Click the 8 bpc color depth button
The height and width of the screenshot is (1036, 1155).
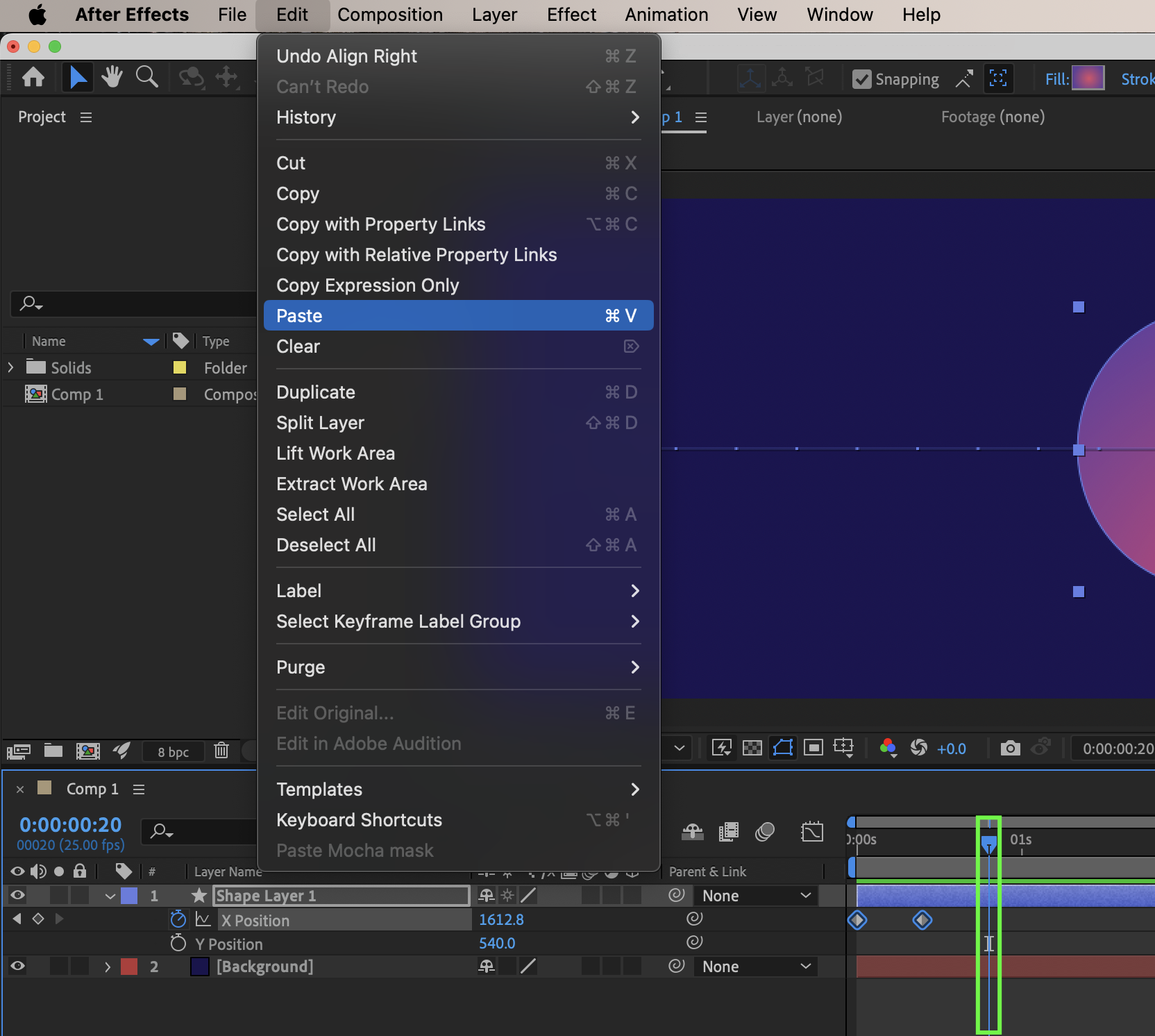(x=173, y=751)
